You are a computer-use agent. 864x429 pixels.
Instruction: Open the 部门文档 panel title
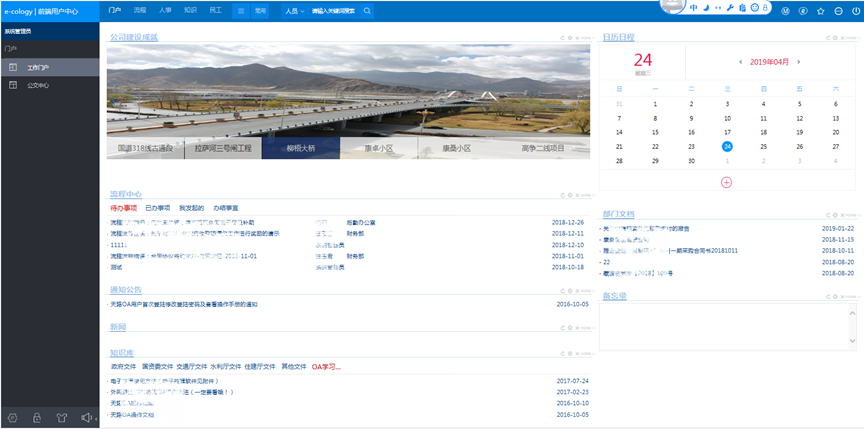618,214
